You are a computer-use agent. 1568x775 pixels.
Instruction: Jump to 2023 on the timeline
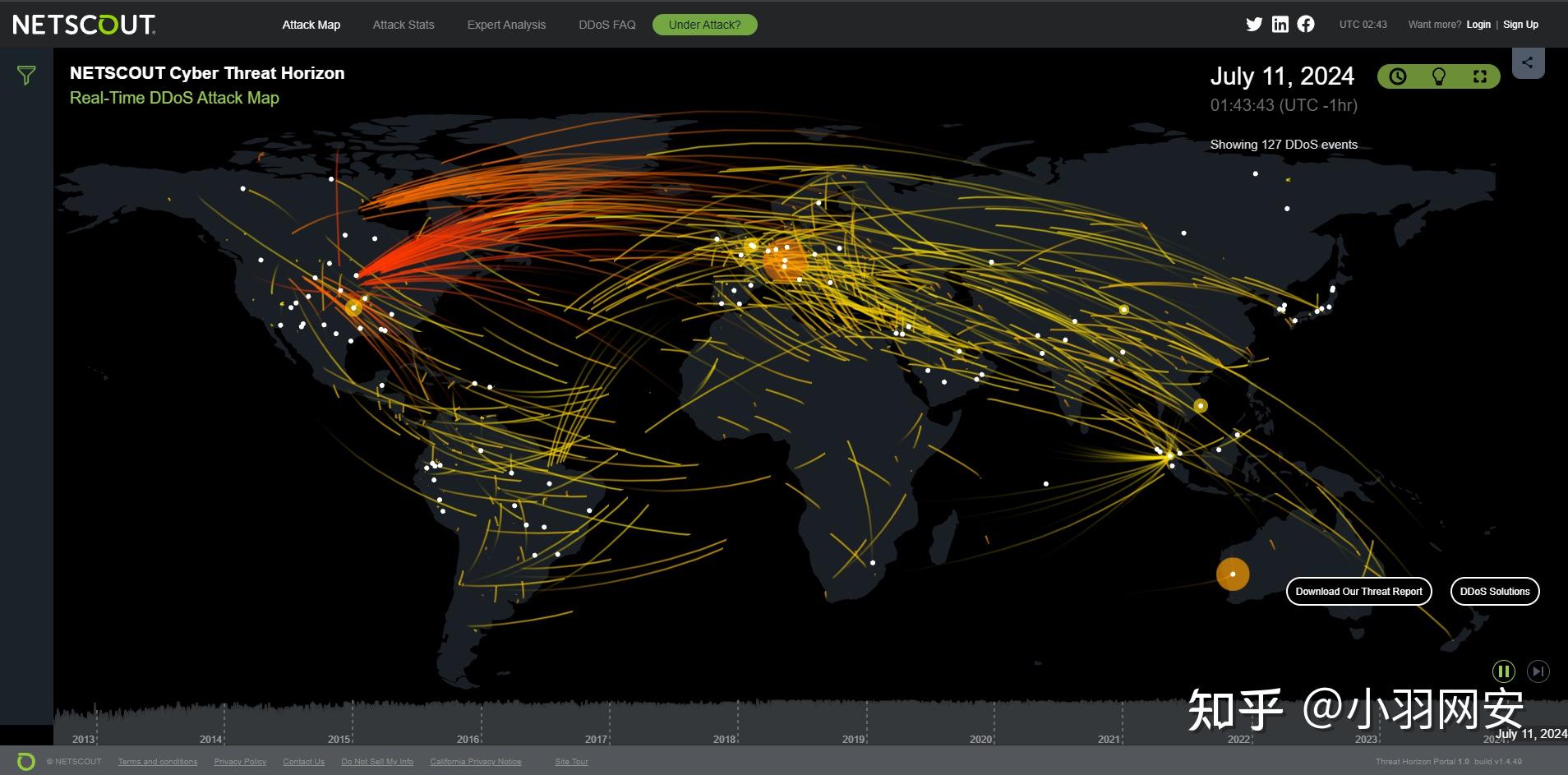tap(1367, 739)
